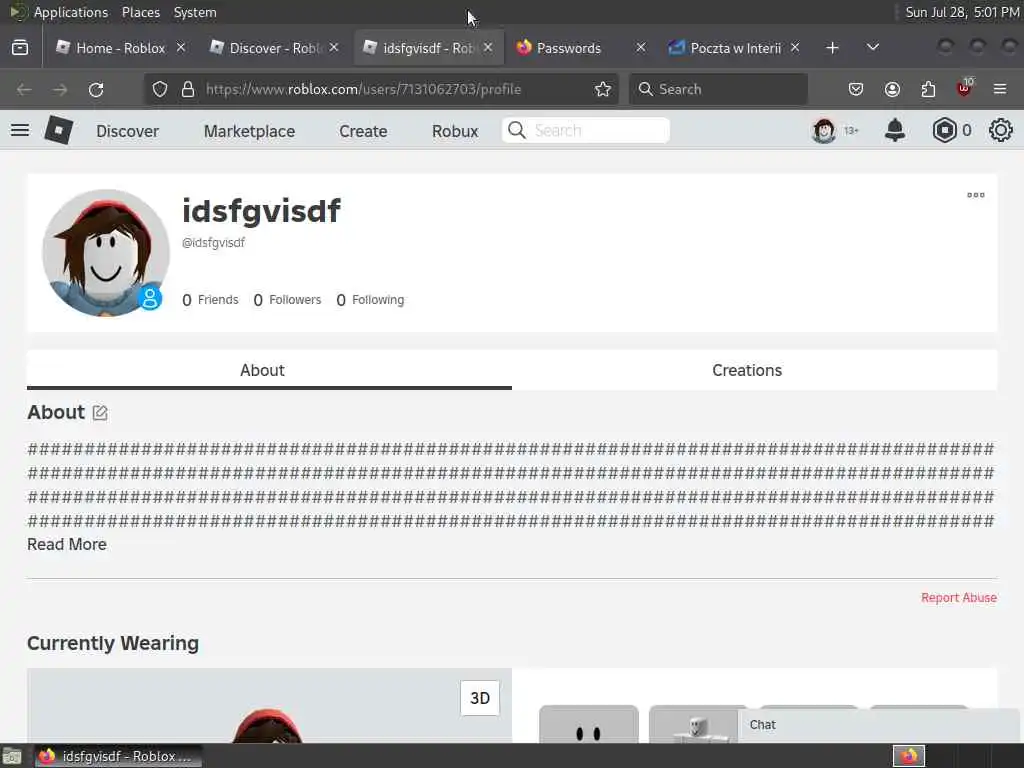Click the Roblox logo icon
This screenshot has width=1024, height=768.
pos(58,131)
